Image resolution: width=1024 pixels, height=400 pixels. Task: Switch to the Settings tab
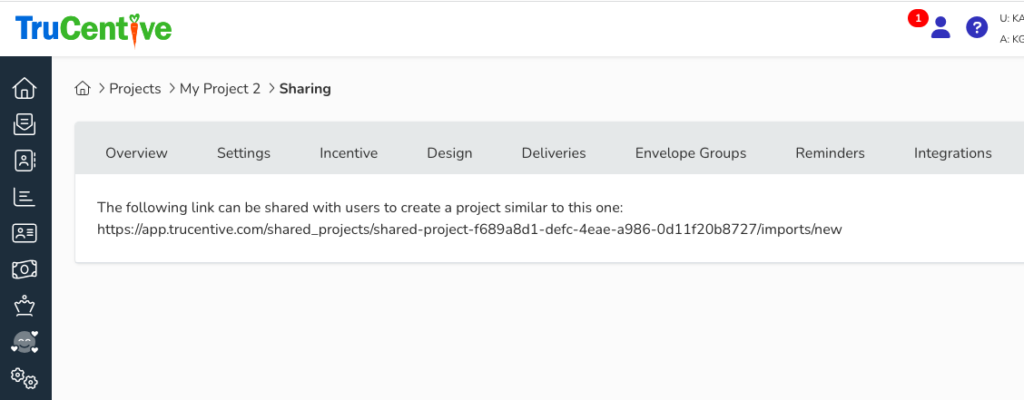(244, 153)
